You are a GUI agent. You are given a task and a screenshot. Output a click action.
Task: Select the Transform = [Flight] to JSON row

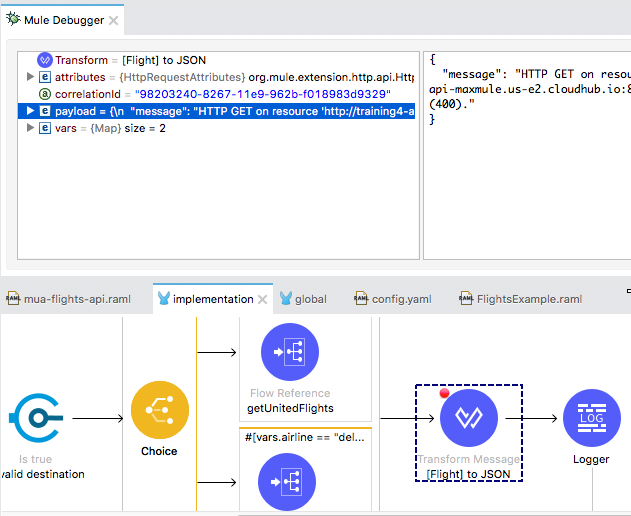[x=217, y=60]
